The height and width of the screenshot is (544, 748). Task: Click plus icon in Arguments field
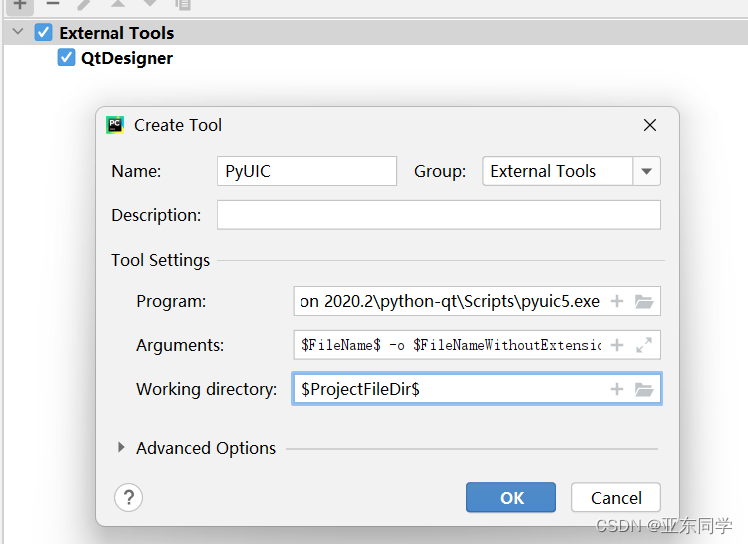pyautogui.click(x=617, y=345)
